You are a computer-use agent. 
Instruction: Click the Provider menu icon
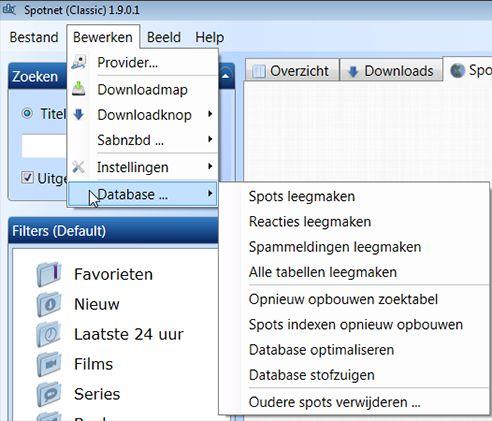[79, 62]
